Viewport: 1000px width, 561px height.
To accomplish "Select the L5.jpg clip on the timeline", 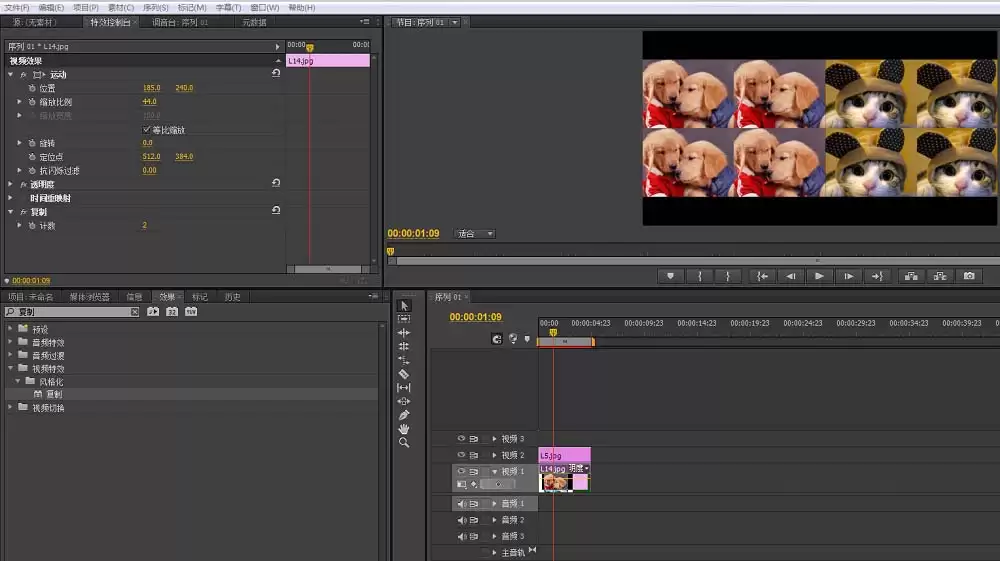I will click(x=564, y=455).
